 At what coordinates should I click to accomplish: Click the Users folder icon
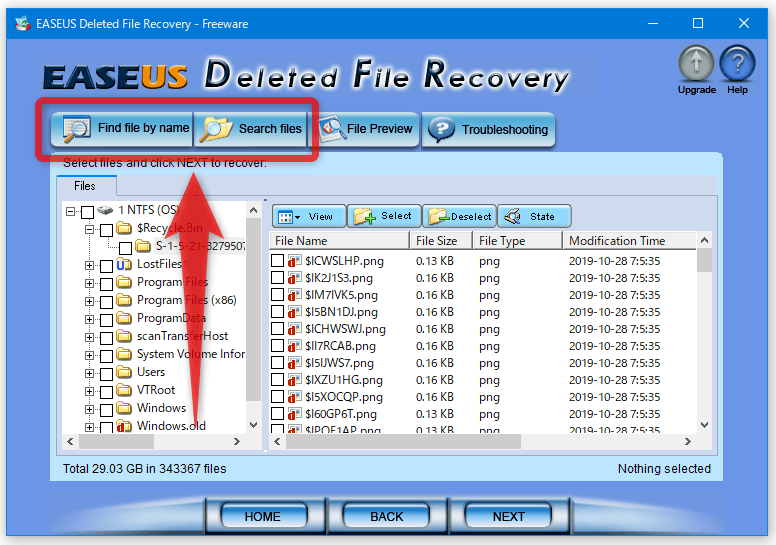[x=124, y=371]
